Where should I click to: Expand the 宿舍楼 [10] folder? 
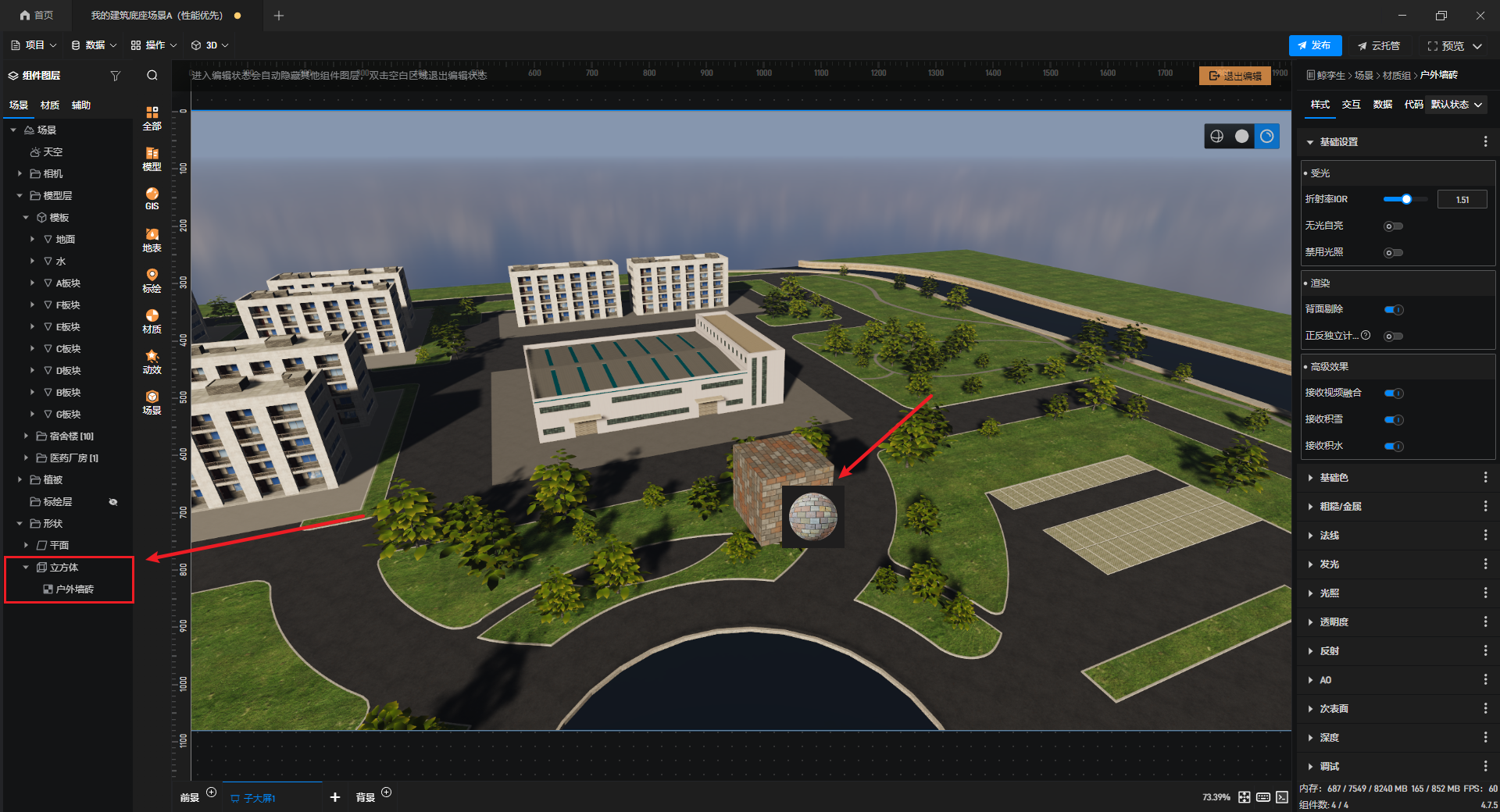[26, 436]
